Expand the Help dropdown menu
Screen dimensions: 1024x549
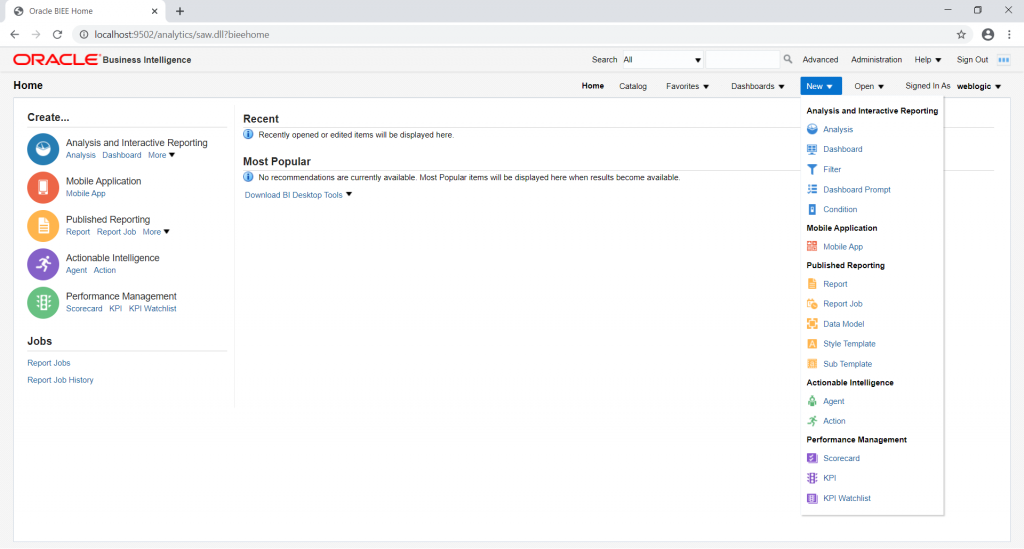point(927,59)
